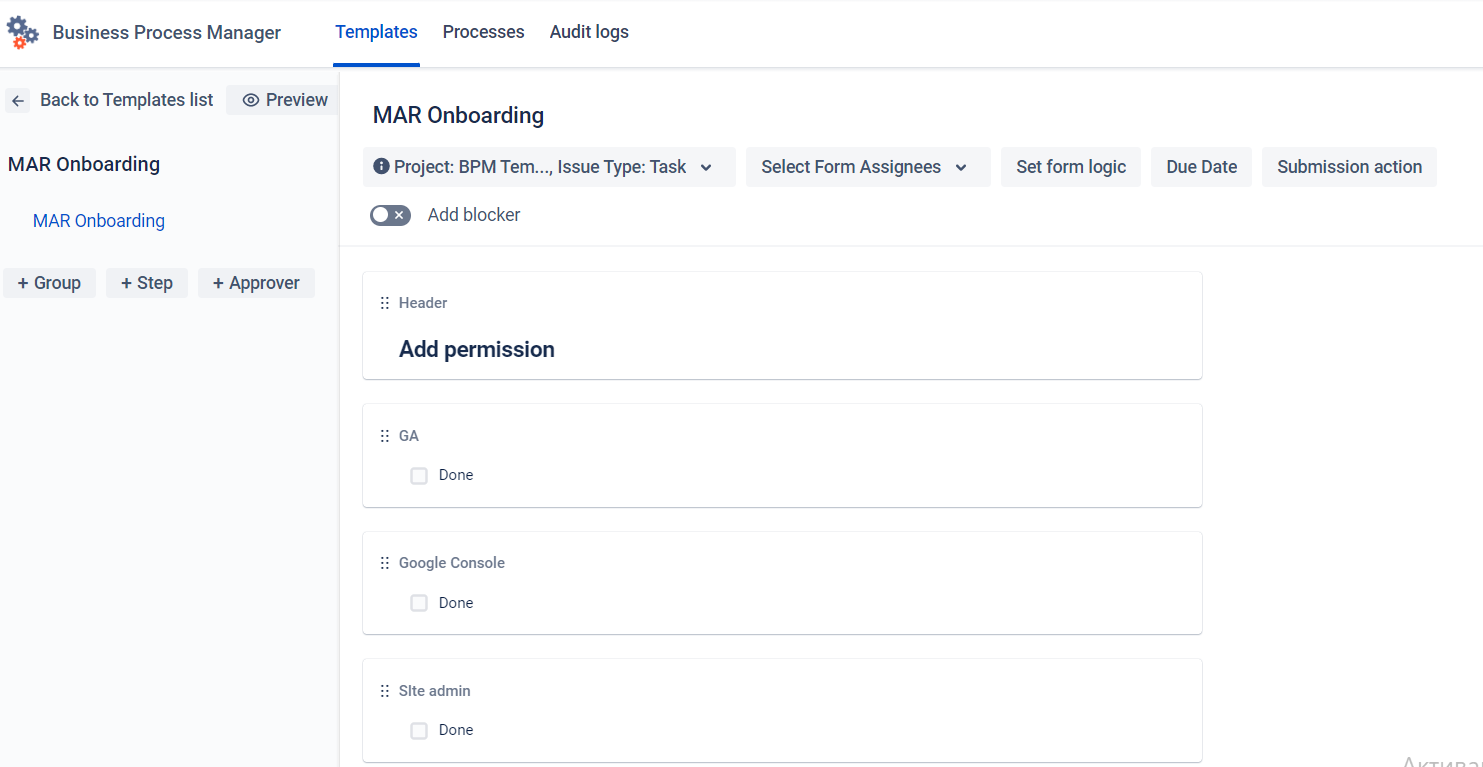The width and height of the screenshot is (1483, 767).
Task: Switch to the Processes tab
Action: pyautogui.click(x=483, y=32)
